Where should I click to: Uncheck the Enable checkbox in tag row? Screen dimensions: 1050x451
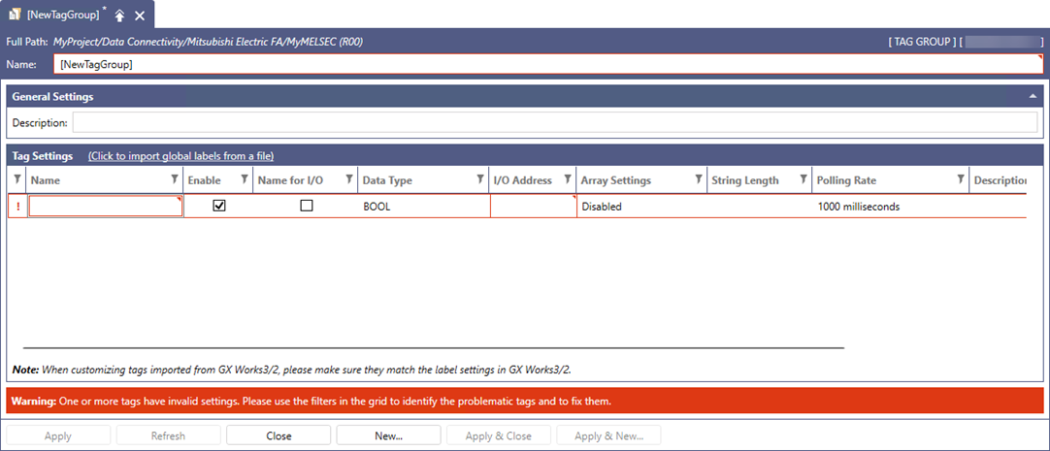click(219, 206)
